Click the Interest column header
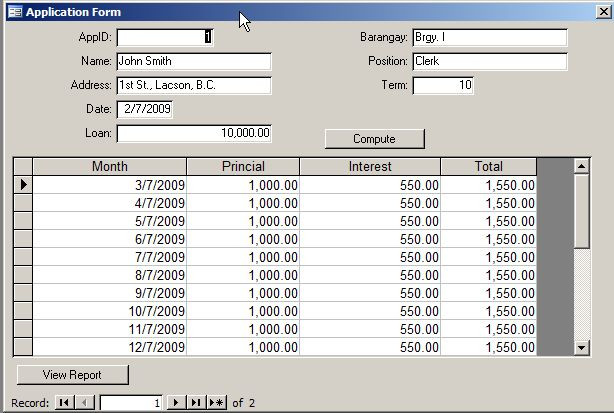This screenshot has height=413, width=614. point(370,167)
